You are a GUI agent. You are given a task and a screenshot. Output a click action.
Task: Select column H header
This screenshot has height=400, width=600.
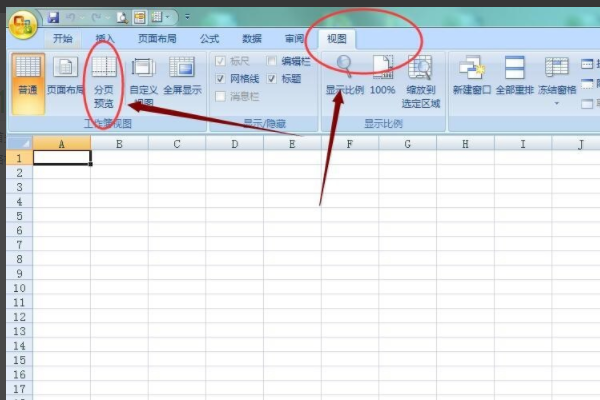coord(465,144)
